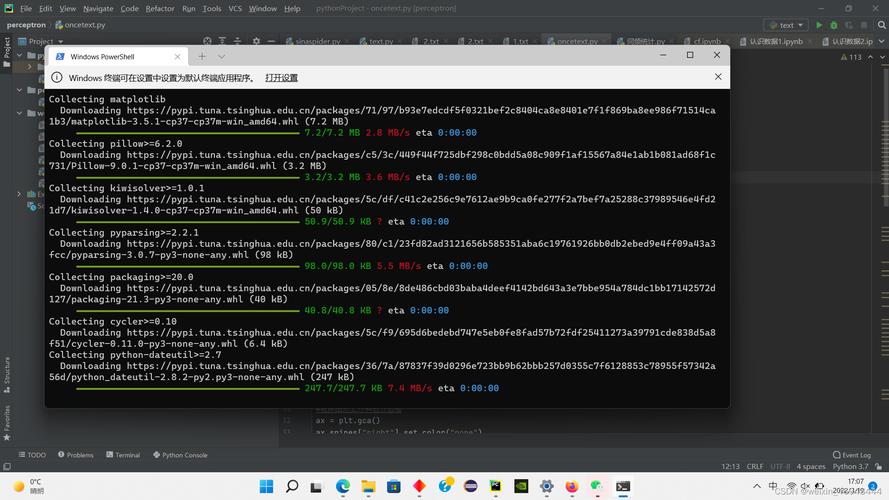Image resolution: width=889 pixels, height=500 pixels.
Task: Open the Code menu in PyCharm
Action: (129, 9)
